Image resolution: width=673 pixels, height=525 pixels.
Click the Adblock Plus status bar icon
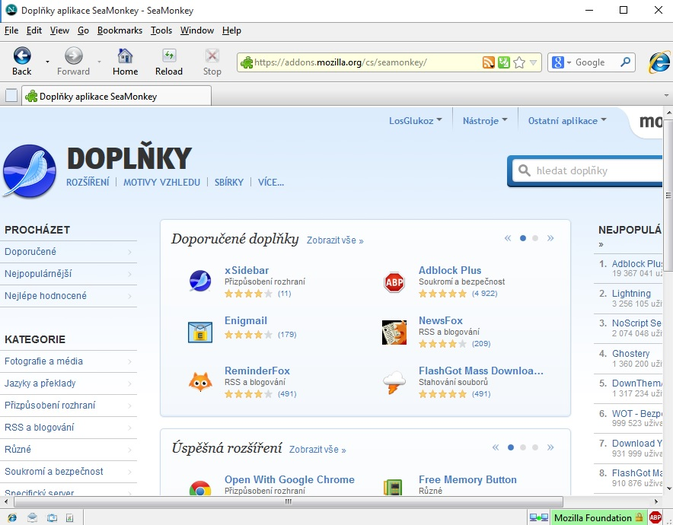[x=655, y=518]
